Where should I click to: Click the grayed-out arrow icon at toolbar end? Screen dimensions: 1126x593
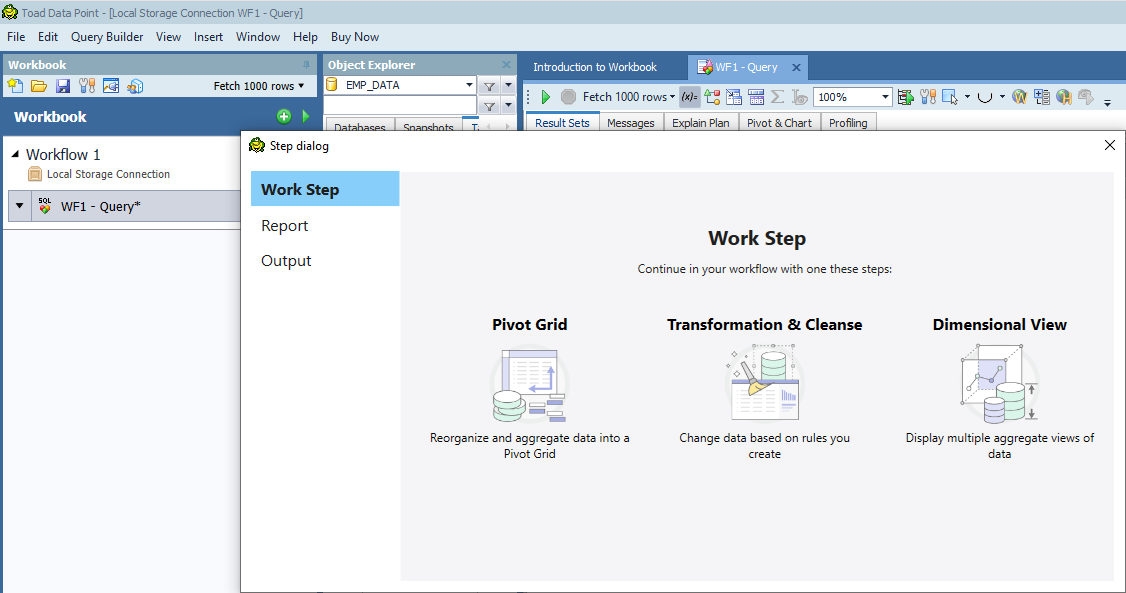[1086, 97]
